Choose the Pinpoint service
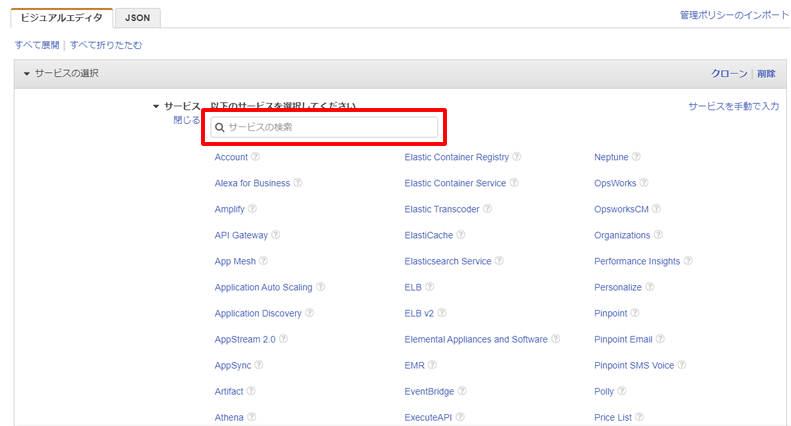 coord(610,313)
